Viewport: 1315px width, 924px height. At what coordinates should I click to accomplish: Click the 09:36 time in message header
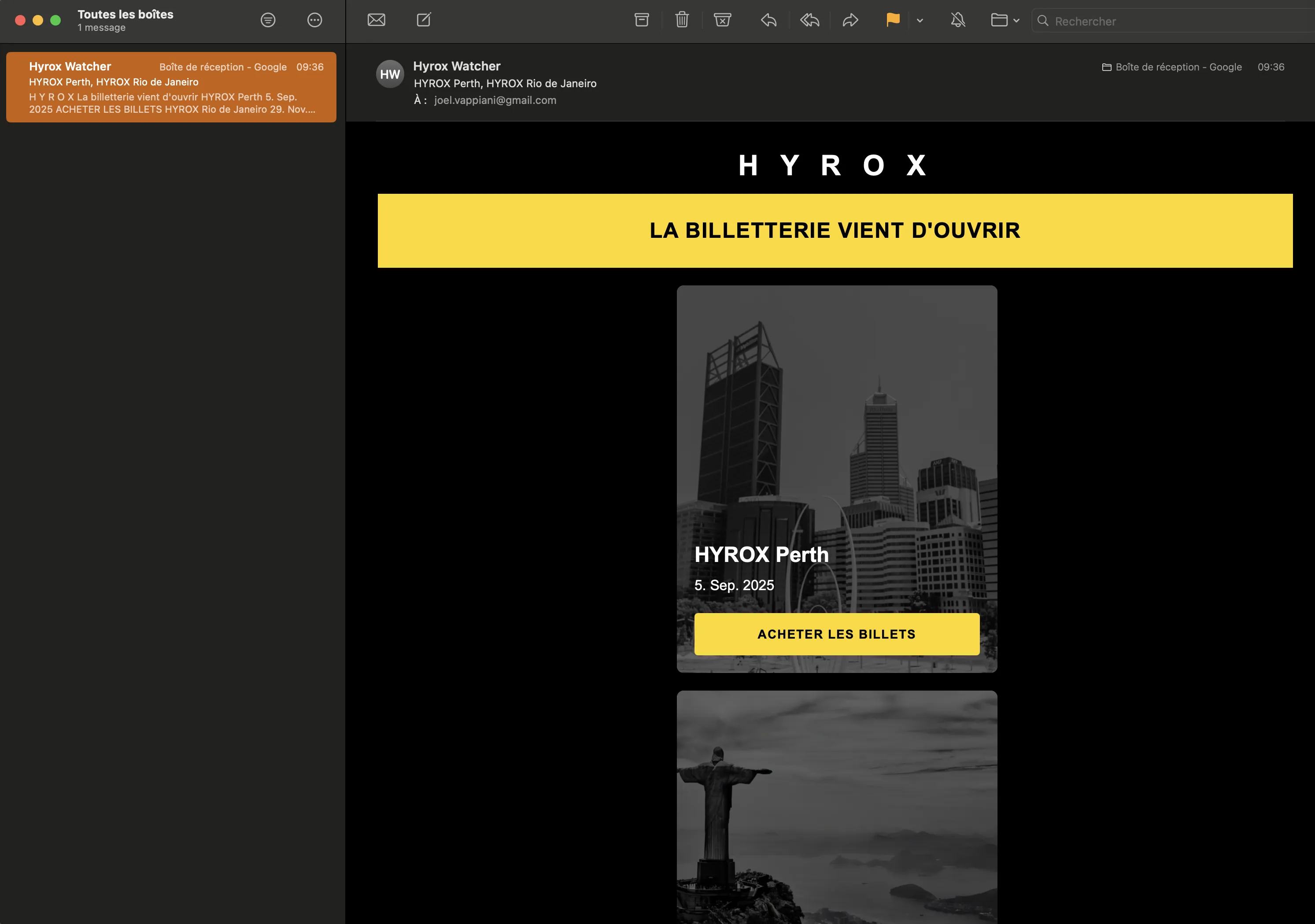coord(1271,67)
